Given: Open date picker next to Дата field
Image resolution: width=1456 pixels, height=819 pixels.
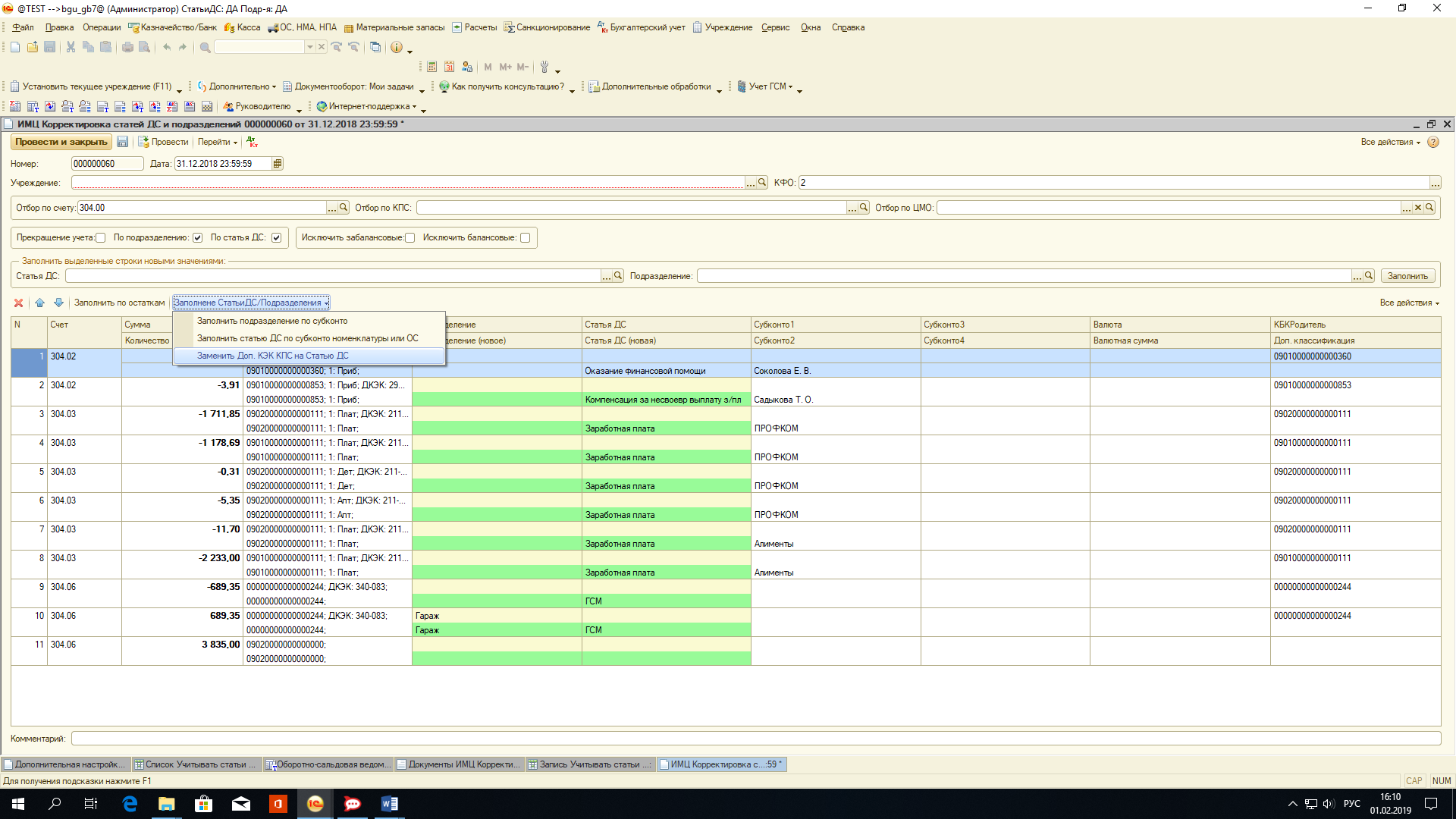Looking at the screenshot, I should coord(278,164).
